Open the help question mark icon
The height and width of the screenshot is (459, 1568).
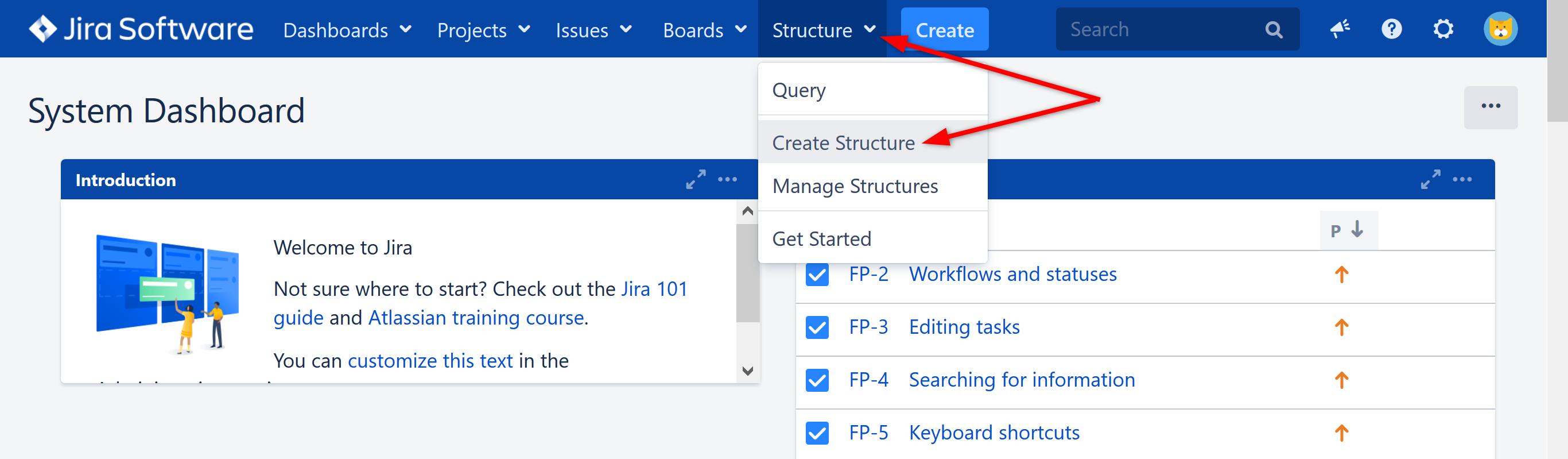coord(1391,29)
